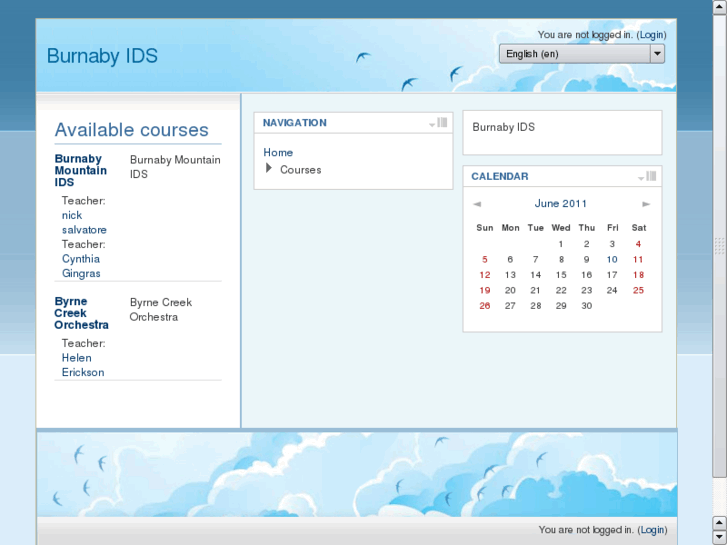Go to next month in calendar
Screen dimensions: 727x545
click(x=646, y=204)
